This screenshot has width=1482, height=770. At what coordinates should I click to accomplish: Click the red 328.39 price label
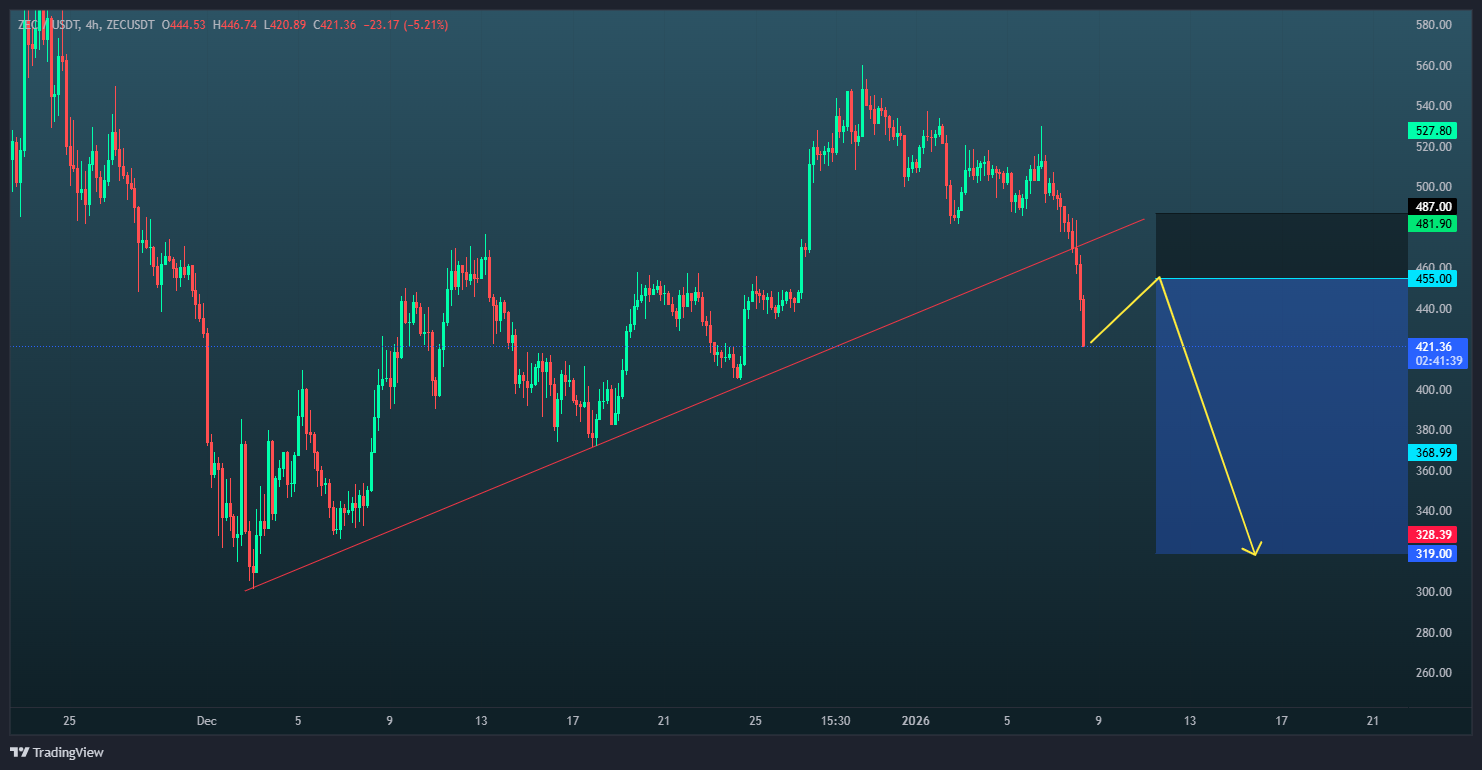(1431, 535)
